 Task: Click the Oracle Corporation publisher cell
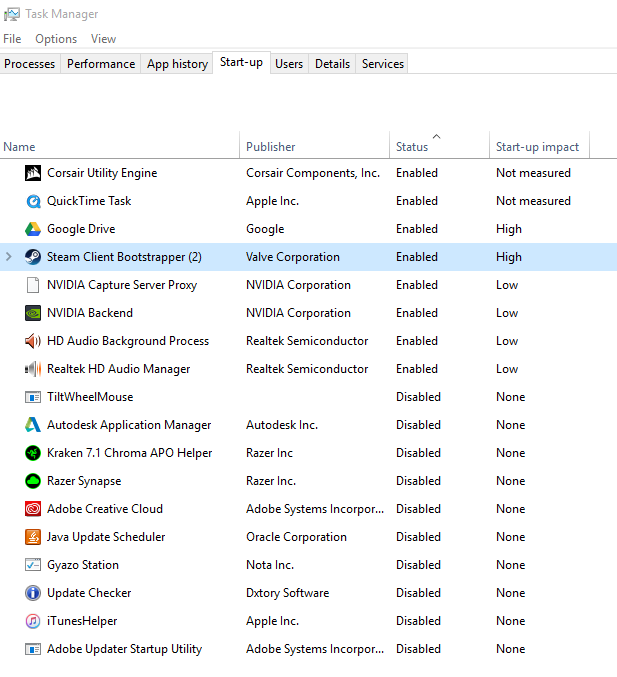click(x=296, y=537)
